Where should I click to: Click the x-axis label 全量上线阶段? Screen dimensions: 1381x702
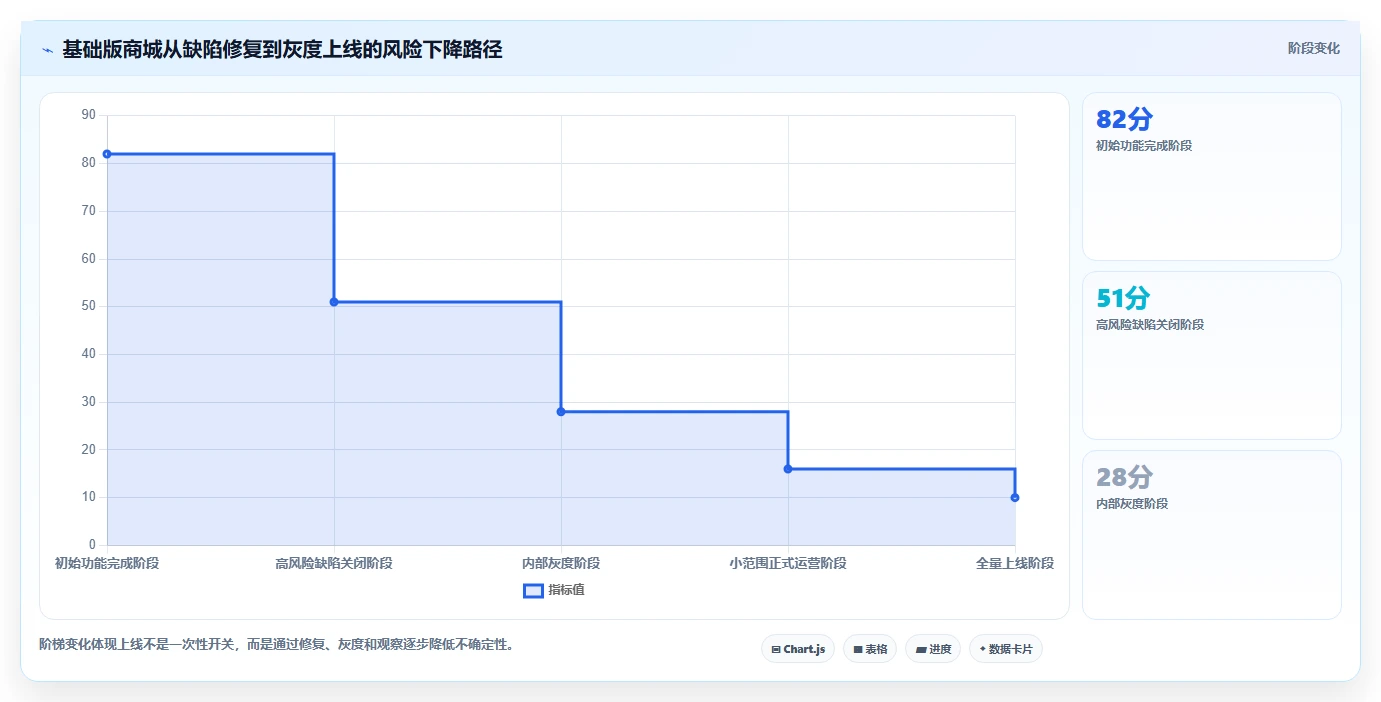(1015, 563)
